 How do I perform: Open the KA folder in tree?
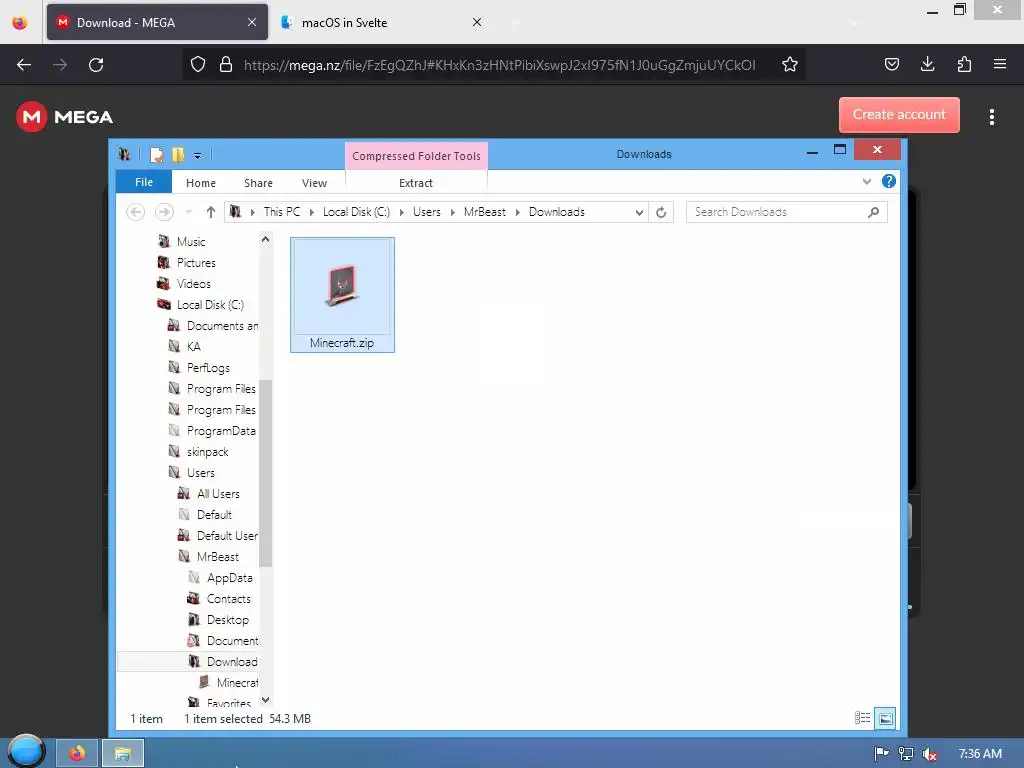pos(193,346)
